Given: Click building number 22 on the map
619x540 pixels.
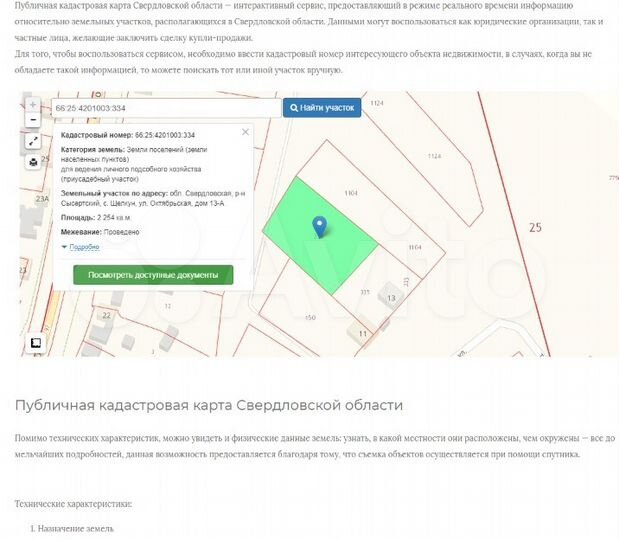Looking at the screenshot, I should click(107, 315).
